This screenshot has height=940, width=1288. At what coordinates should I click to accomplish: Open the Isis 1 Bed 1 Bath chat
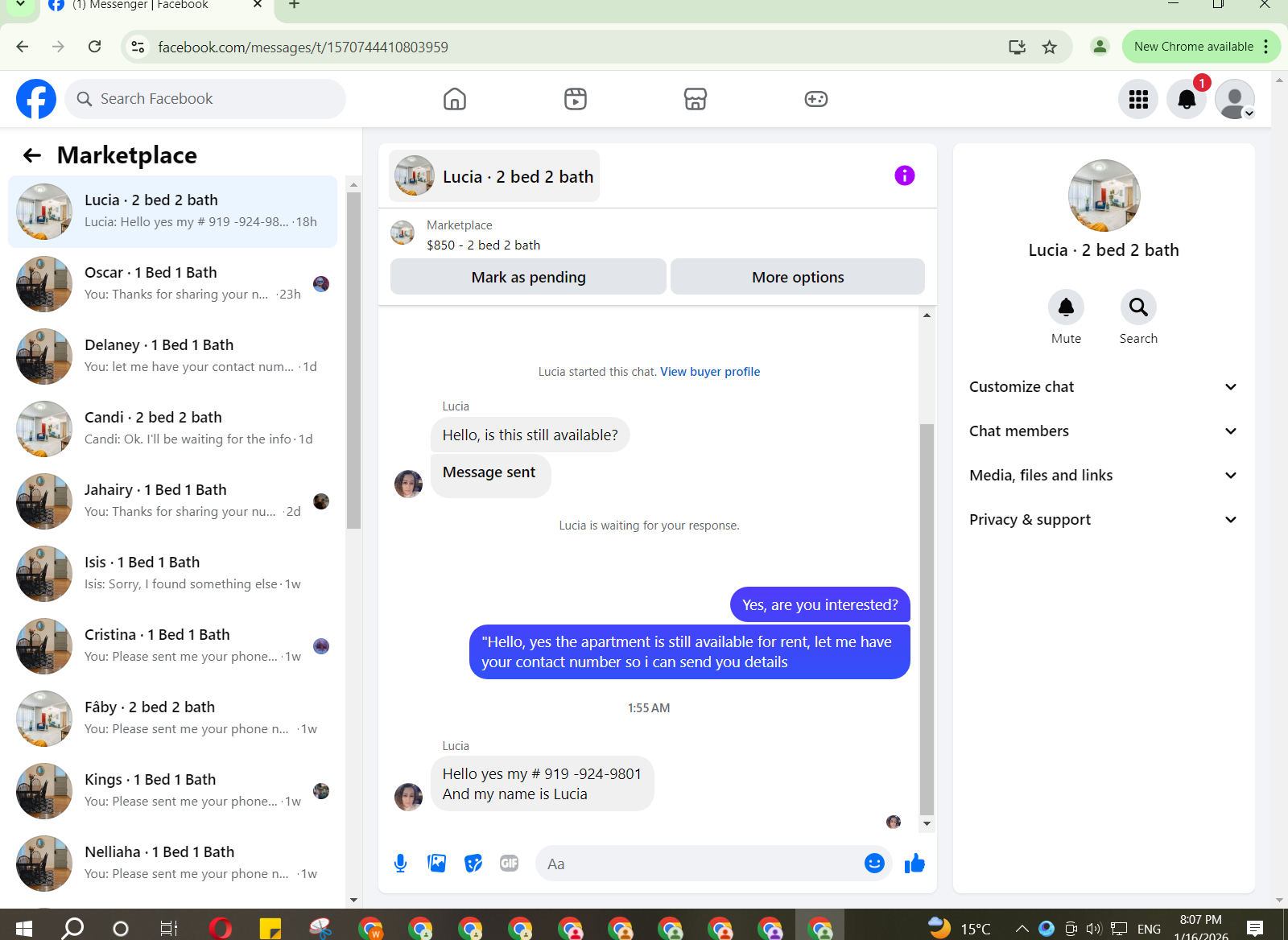173,574
